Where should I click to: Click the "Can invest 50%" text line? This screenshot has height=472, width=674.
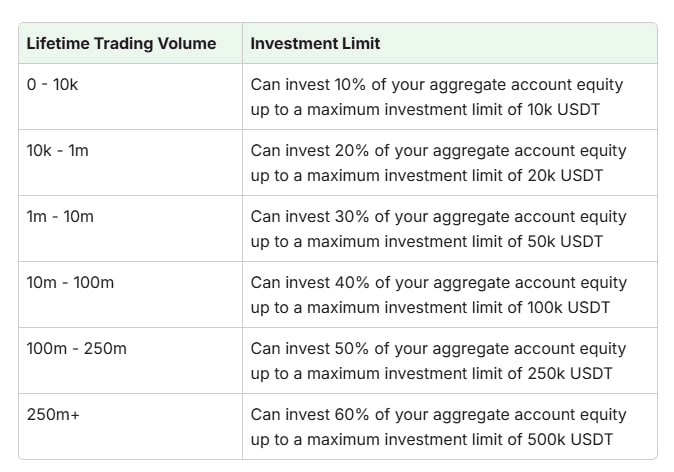pyautogui.click(x=438, y=348)
